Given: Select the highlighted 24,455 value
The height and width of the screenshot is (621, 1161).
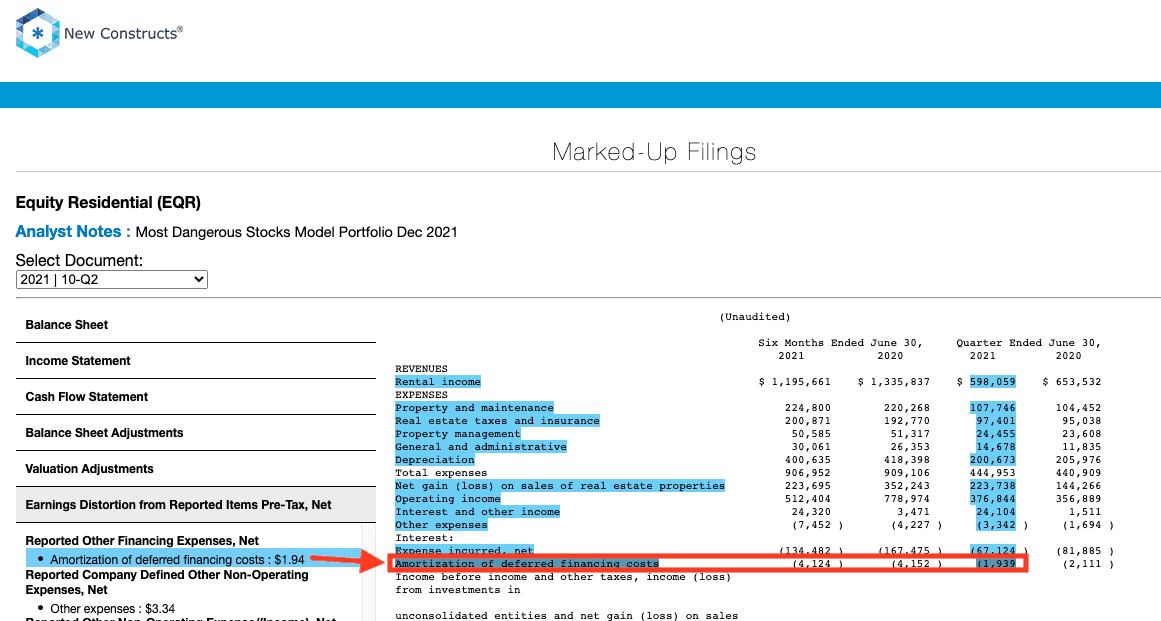Looking at the screenshot, I should click(x=996, y=434).
